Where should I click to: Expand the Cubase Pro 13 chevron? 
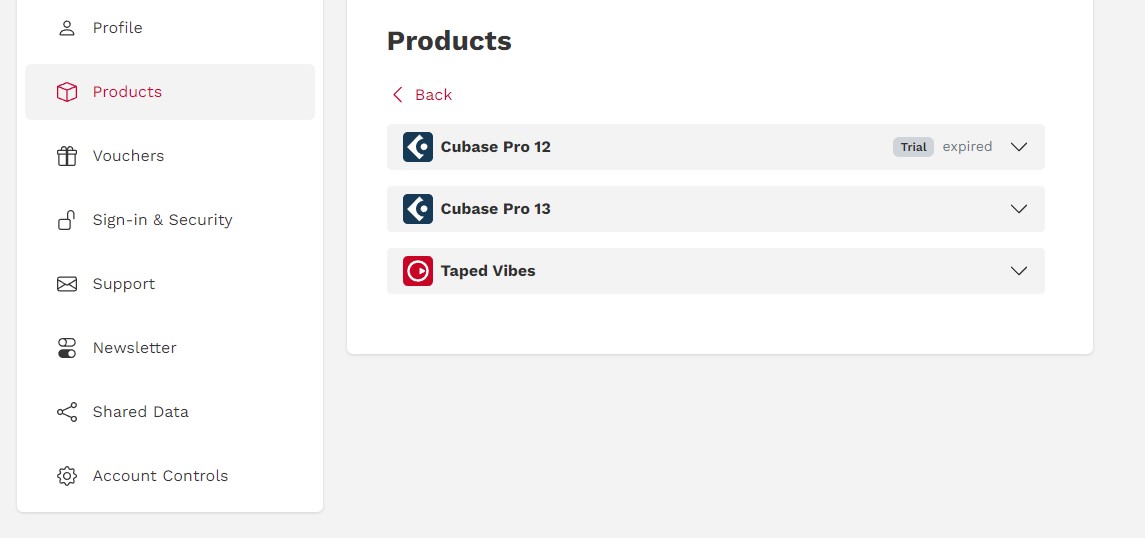pos(1019,209)
